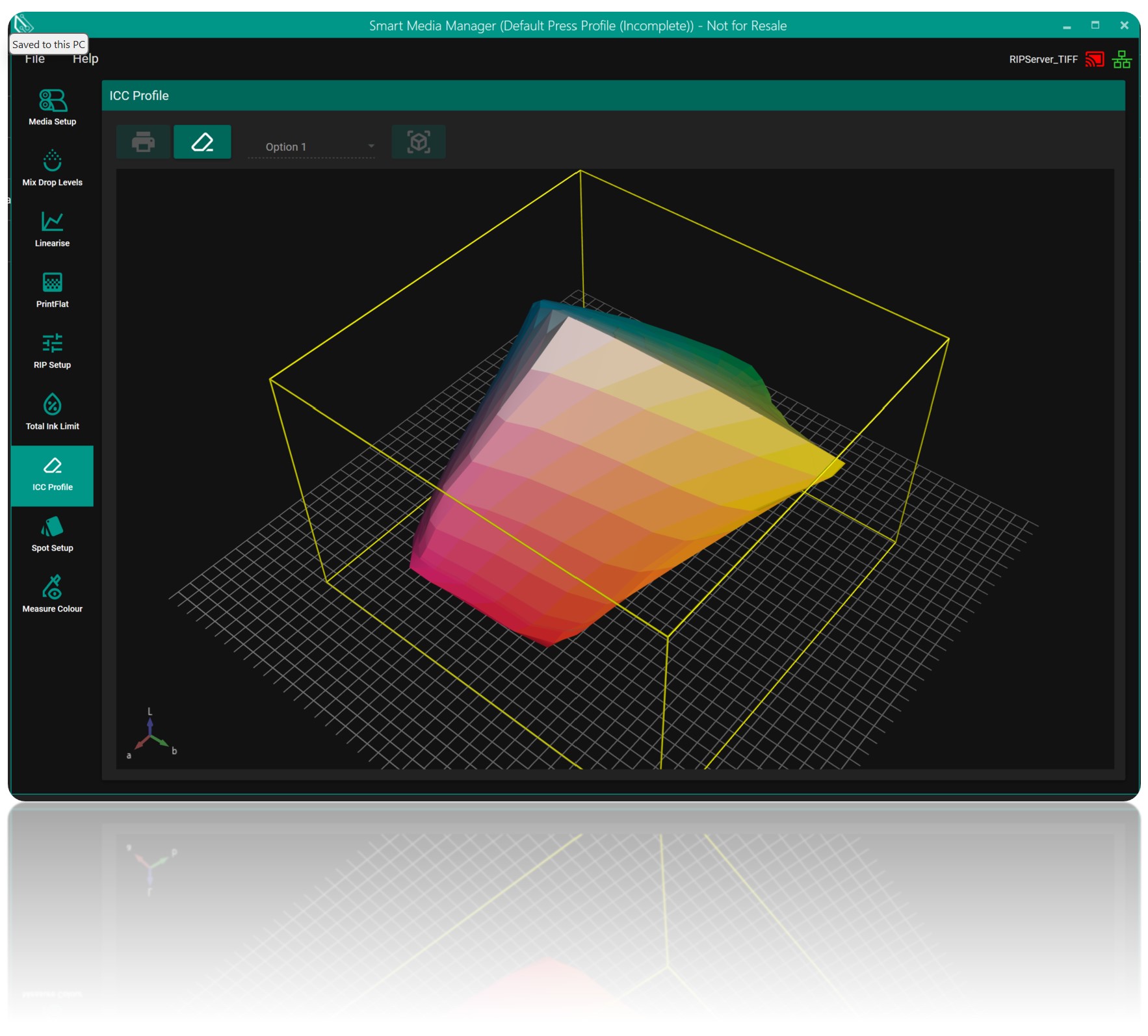Open the Help menu
Viewport: 1148px width, 1036px height.
(x=85, y=59)
